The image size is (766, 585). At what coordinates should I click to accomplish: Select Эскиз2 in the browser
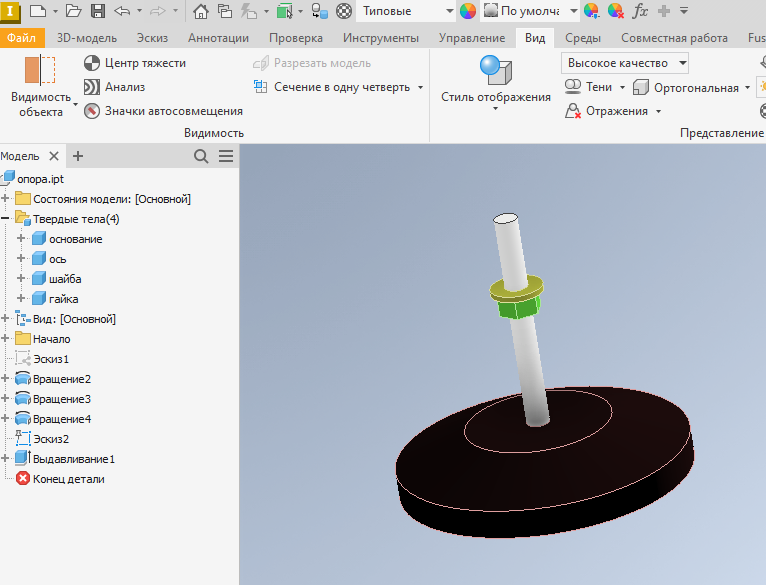pyautogui.click(x=50, y=439)
